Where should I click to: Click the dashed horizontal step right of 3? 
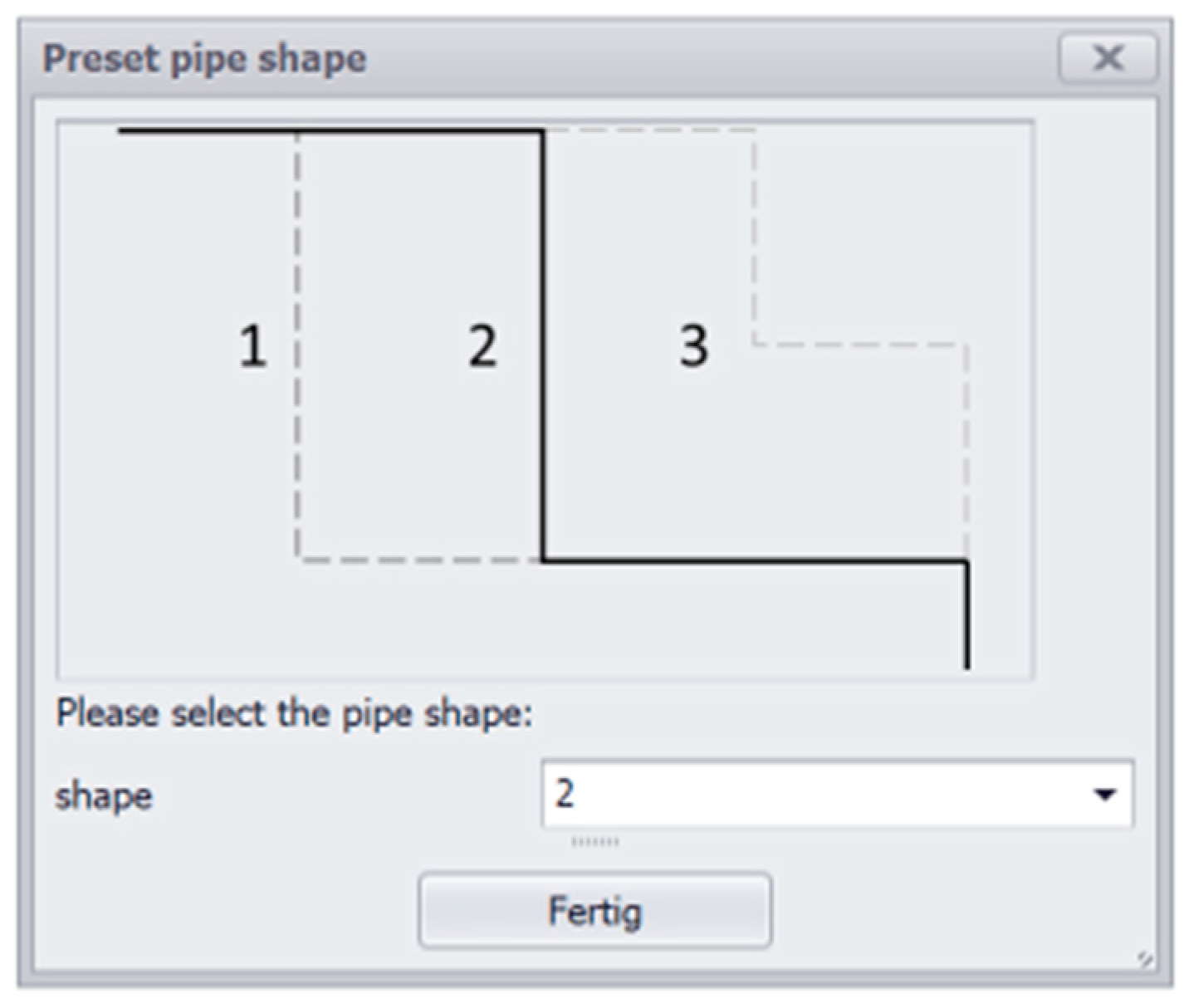pos(859,343)
